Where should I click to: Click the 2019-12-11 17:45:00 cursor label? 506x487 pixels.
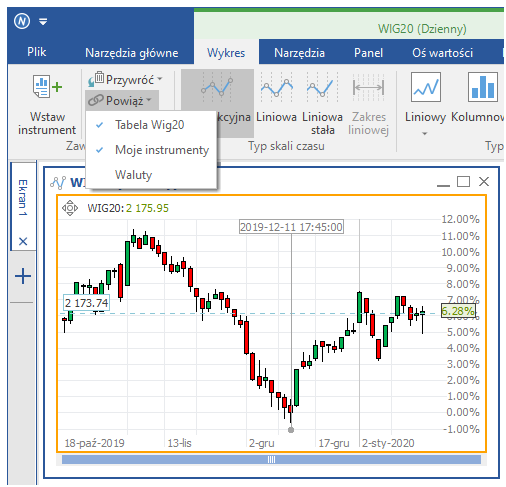[291, 227]
